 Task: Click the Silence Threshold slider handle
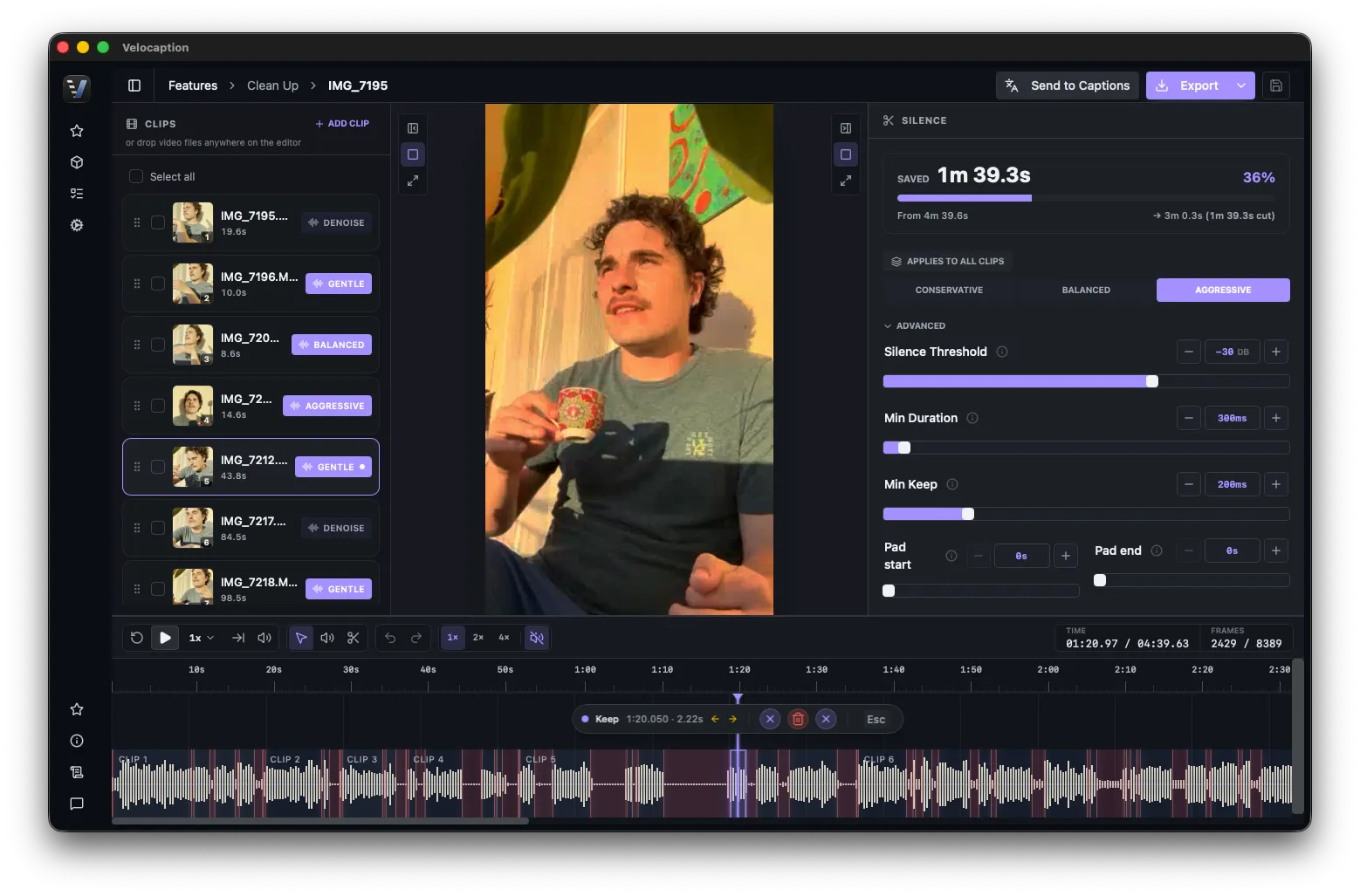1152,381
